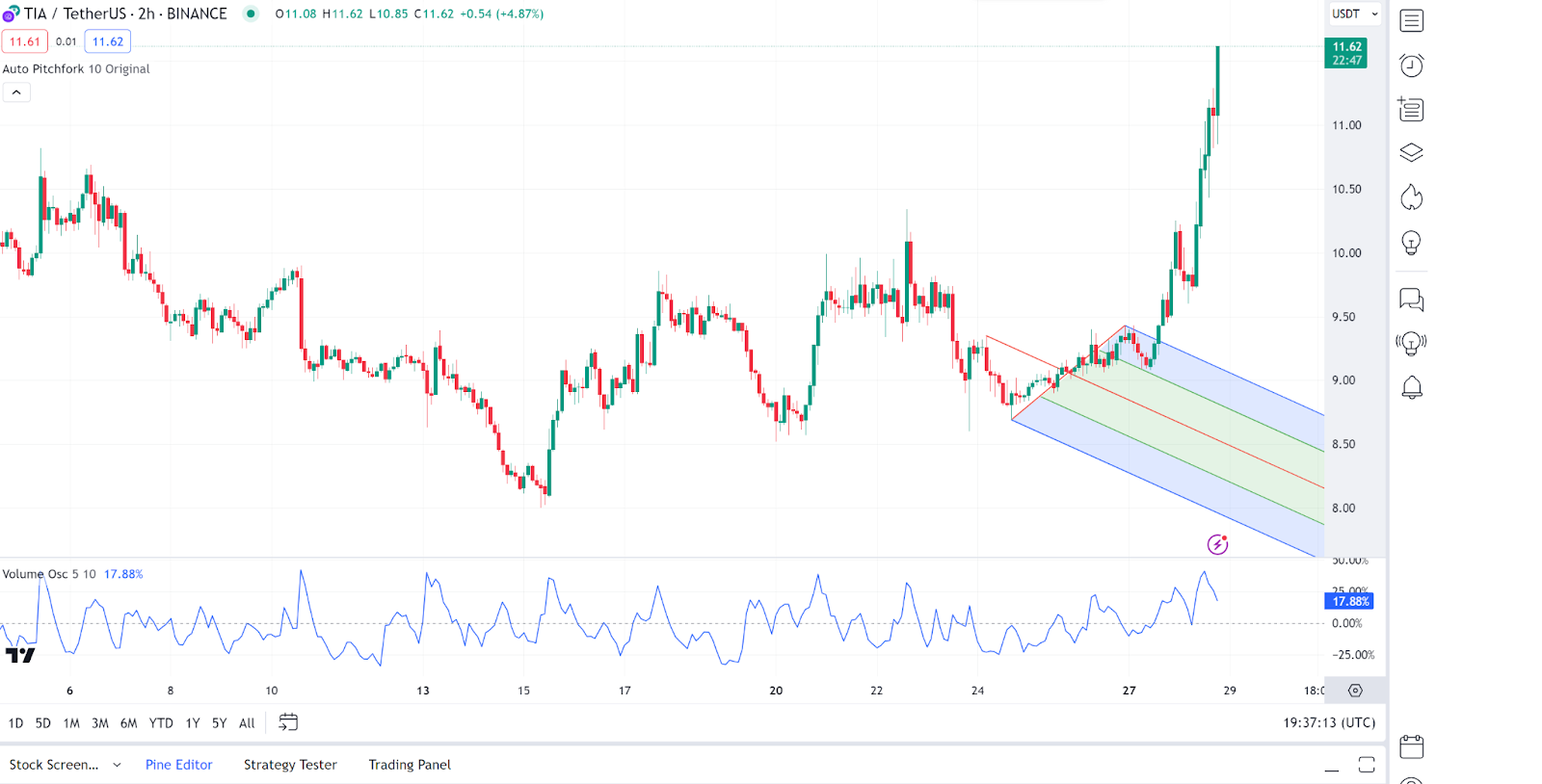Open the Chats speech bubble icon

[1411, 300]
